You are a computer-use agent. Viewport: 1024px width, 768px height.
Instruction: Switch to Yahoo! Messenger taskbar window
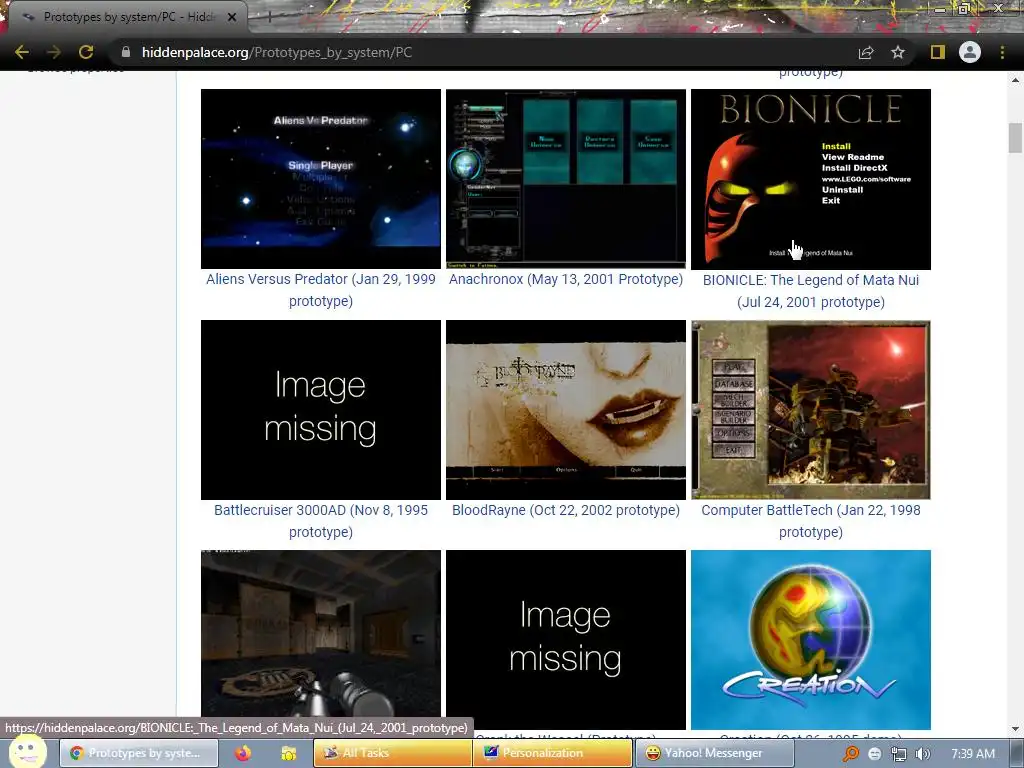click(714, 753)
